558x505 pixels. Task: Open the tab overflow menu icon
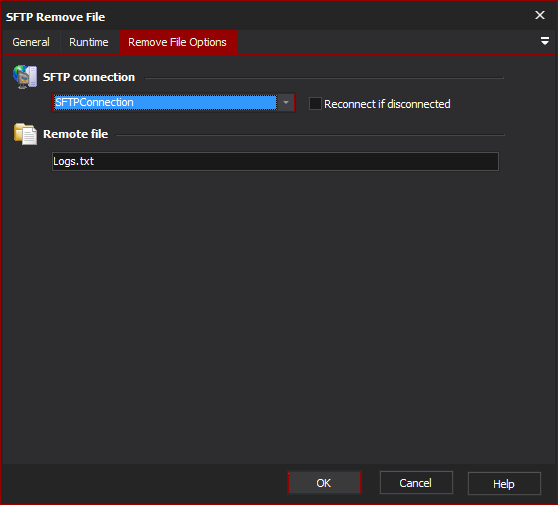(544, 41)
